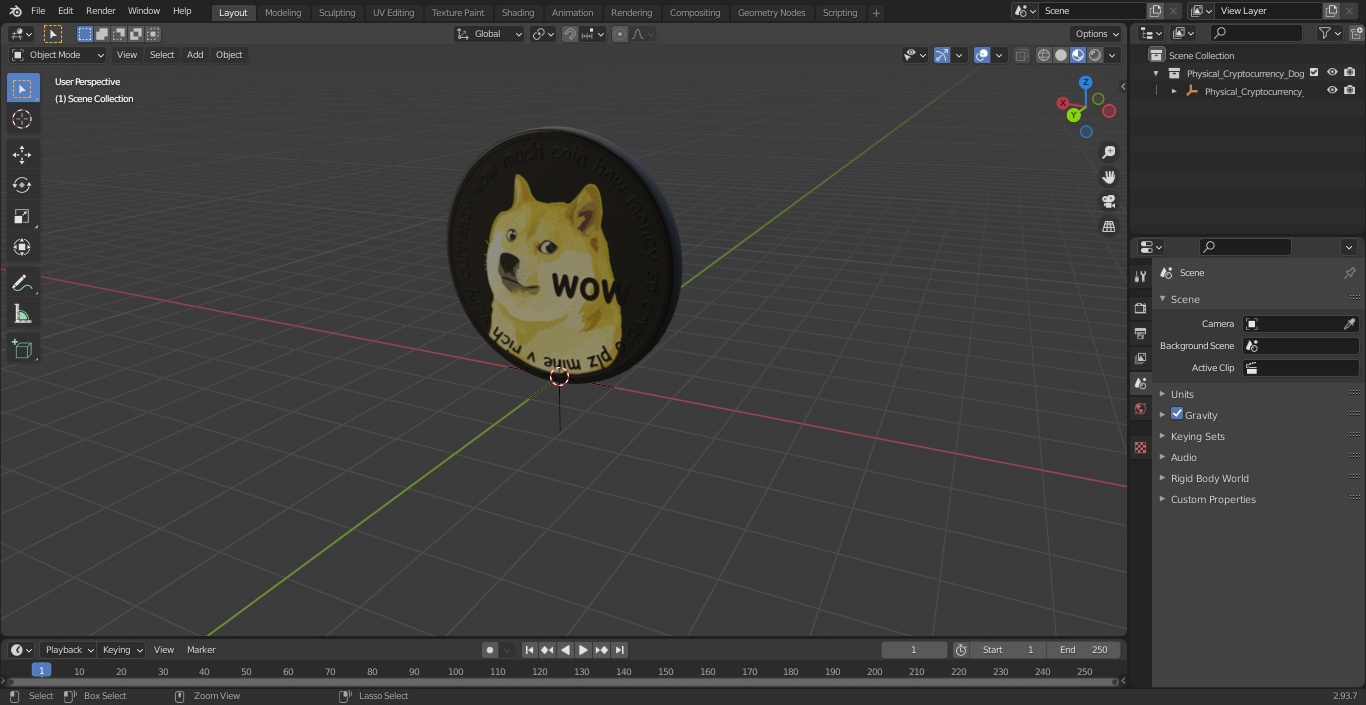Open the World properties tab
The image size is (1366, 705).
coord(1140,408)
